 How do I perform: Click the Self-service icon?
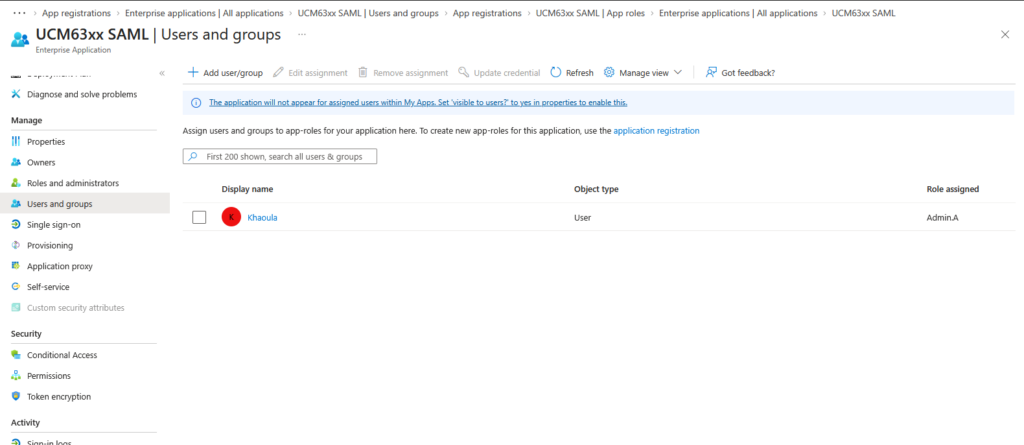16,287
